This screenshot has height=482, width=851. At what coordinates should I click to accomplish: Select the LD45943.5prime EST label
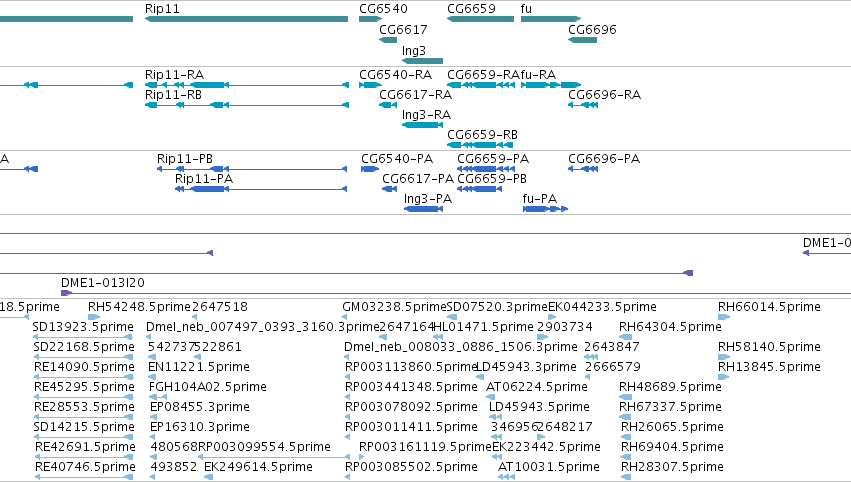(x=539, y=407)
